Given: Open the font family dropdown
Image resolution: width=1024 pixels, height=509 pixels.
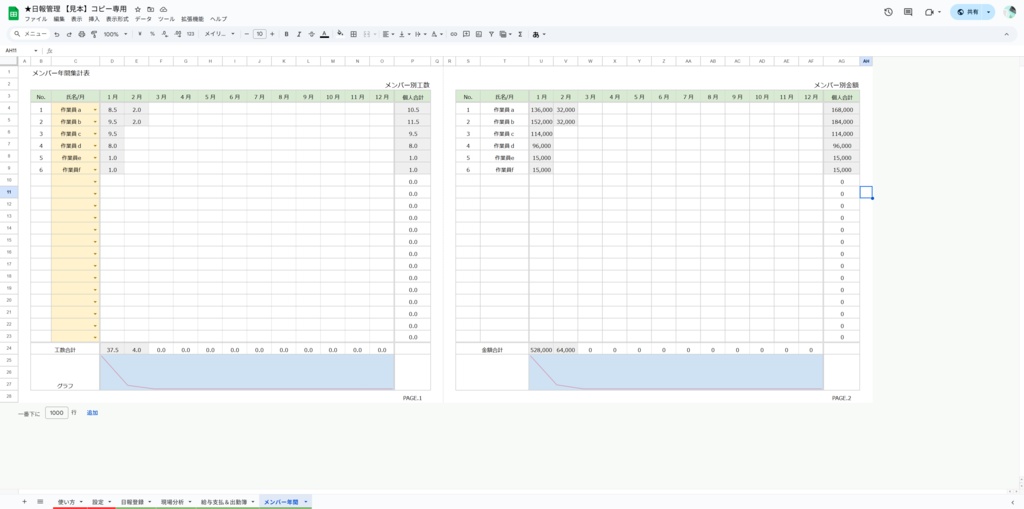Looking at the screenshot, I should (219, 34).
